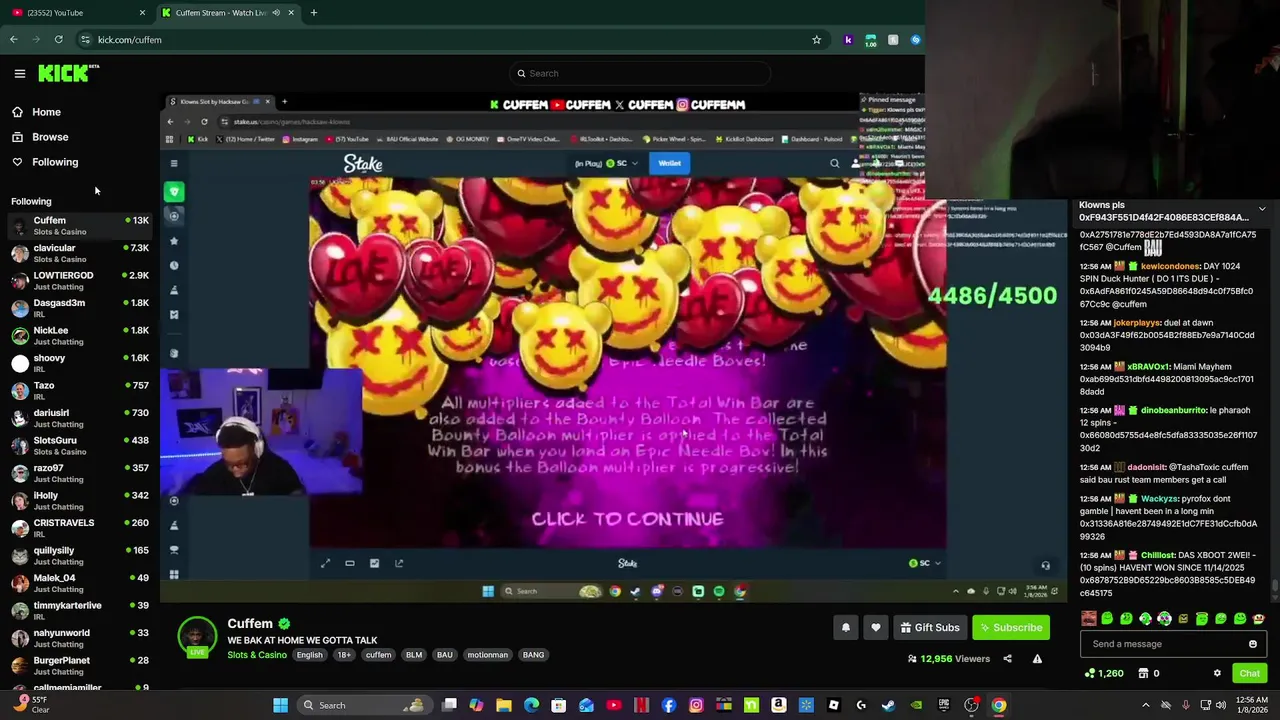Open Dasgasdm3 channel in sidebar
The image size is (1280, 720).
click(80, 308)
